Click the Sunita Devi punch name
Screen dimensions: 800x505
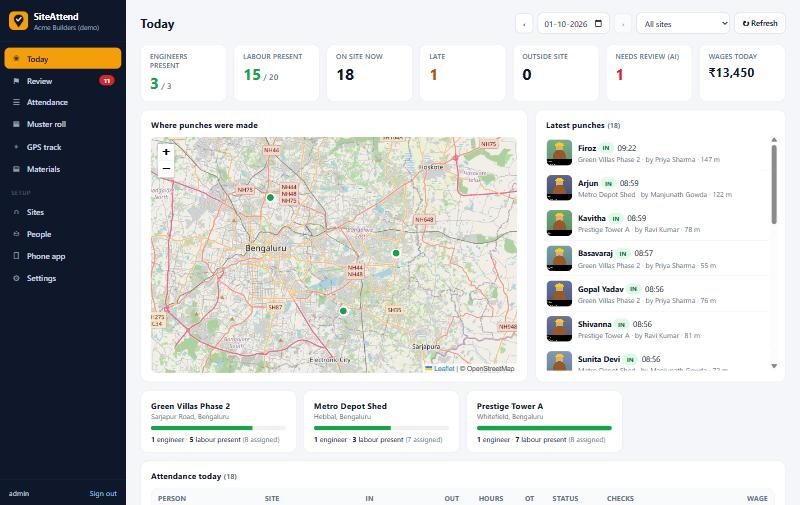599,359
